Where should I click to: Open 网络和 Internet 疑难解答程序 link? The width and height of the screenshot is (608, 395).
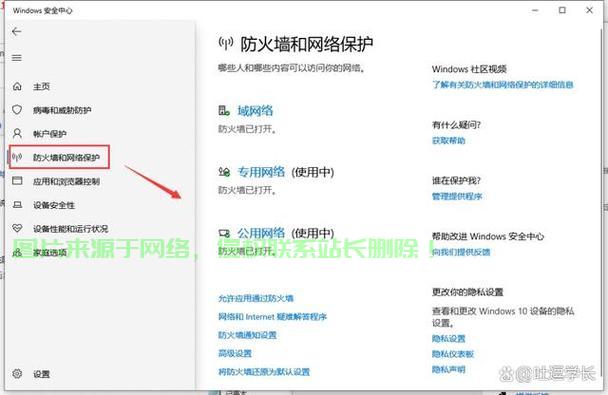pyautogui.click(x=272, y=317)
